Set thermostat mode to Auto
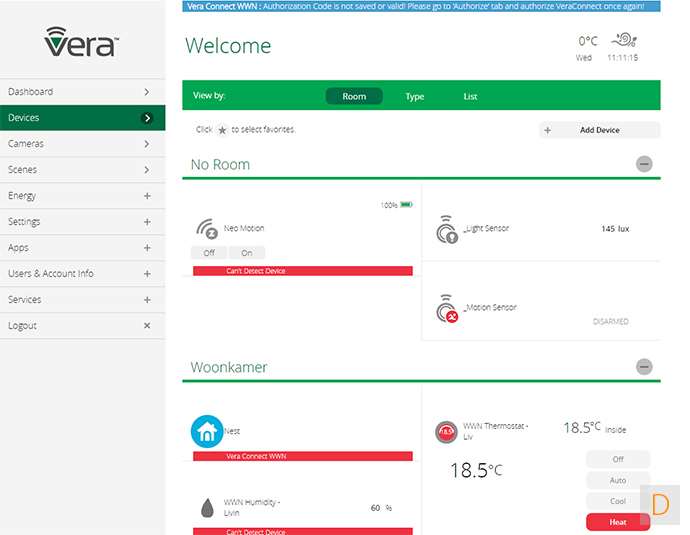 tap(618, 480)
